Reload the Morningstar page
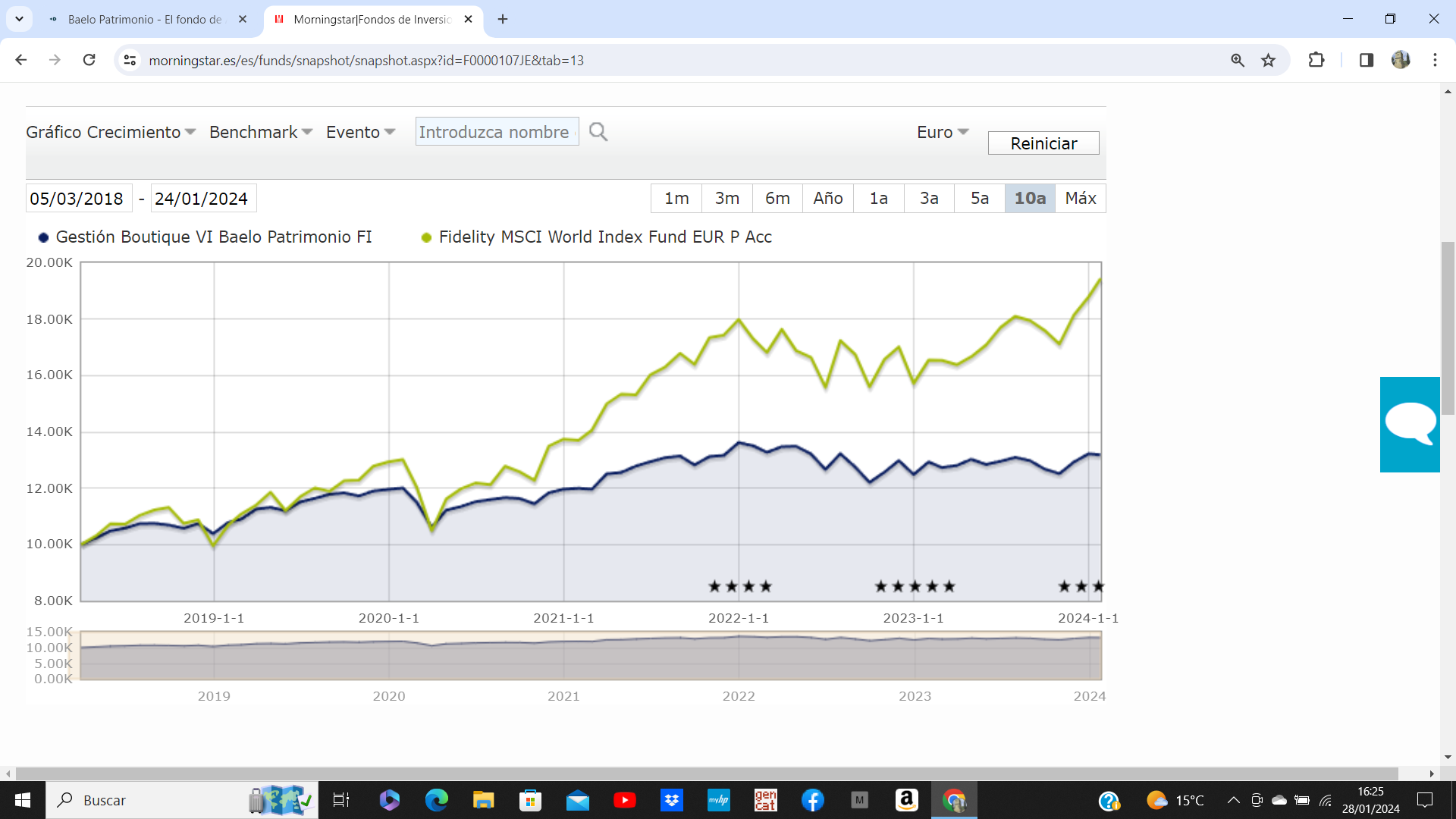 (x=89, y=60)
